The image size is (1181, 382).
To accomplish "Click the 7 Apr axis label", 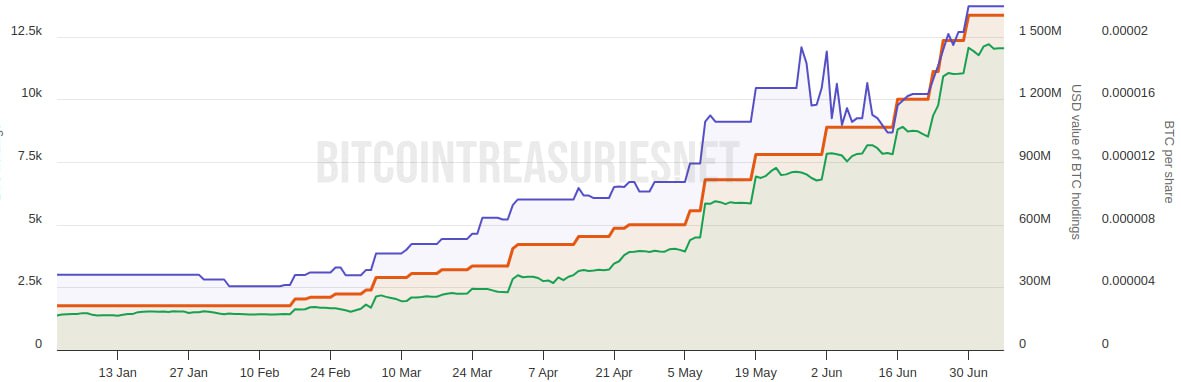I will [543, 372].
